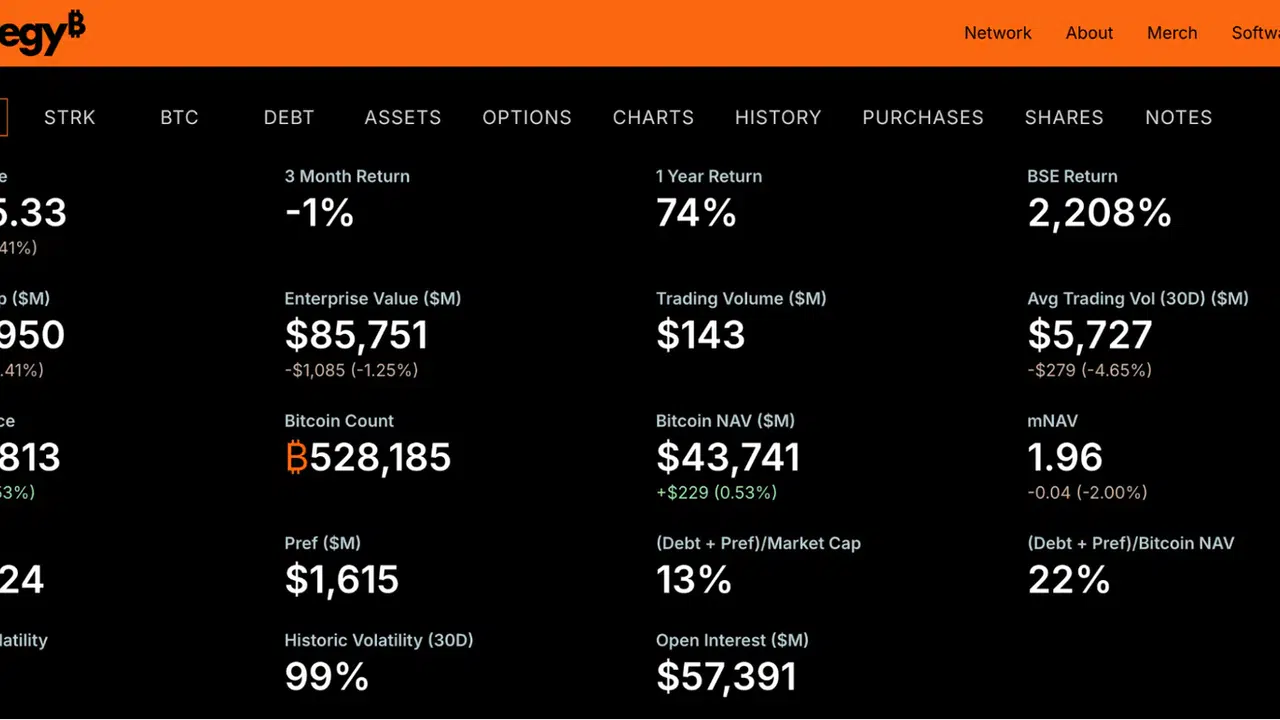Select the PURCHASES tab

[x=923, y=117]
